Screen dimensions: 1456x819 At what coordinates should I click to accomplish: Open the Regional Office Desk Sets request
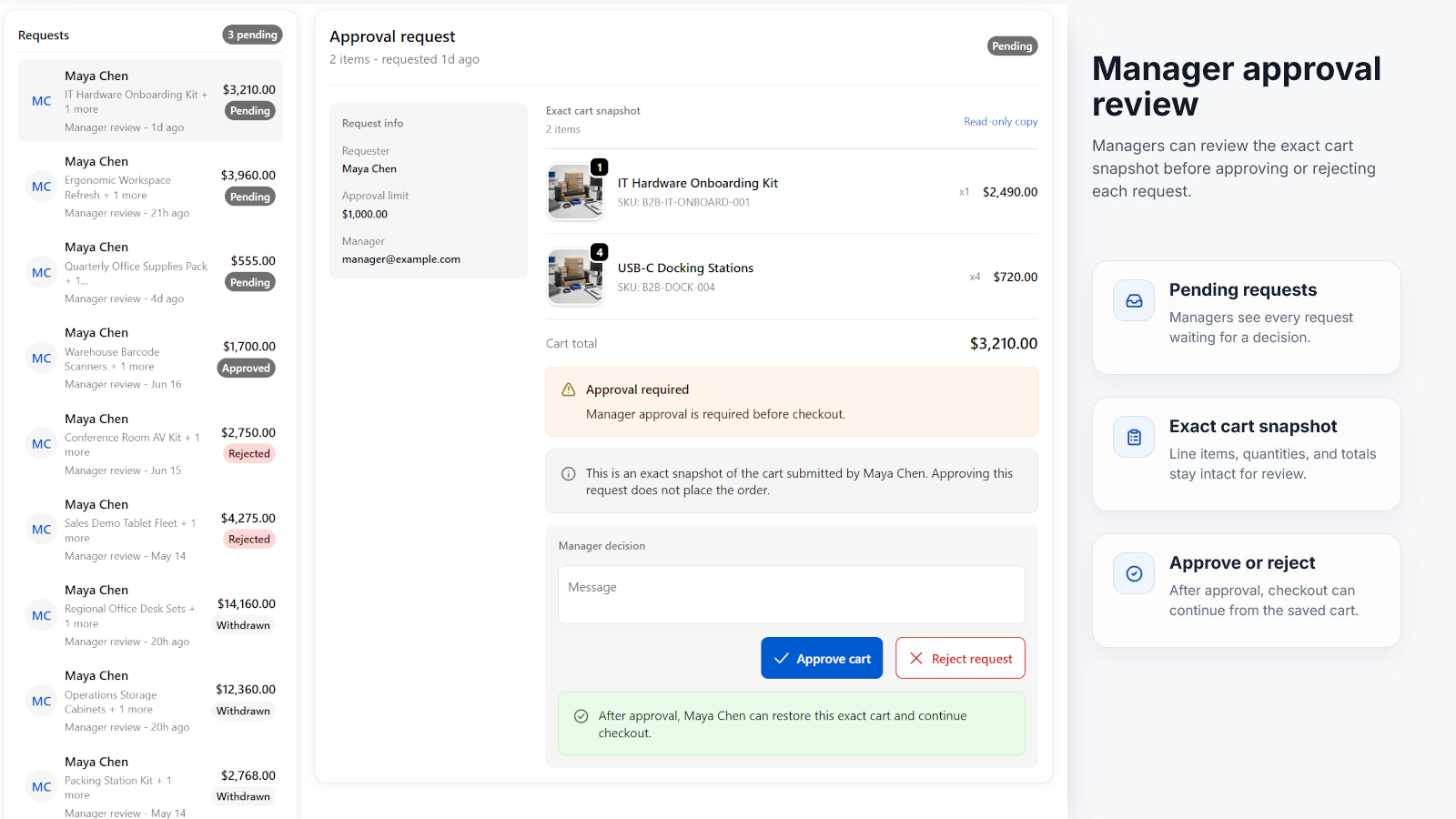[x=150, y=615]
